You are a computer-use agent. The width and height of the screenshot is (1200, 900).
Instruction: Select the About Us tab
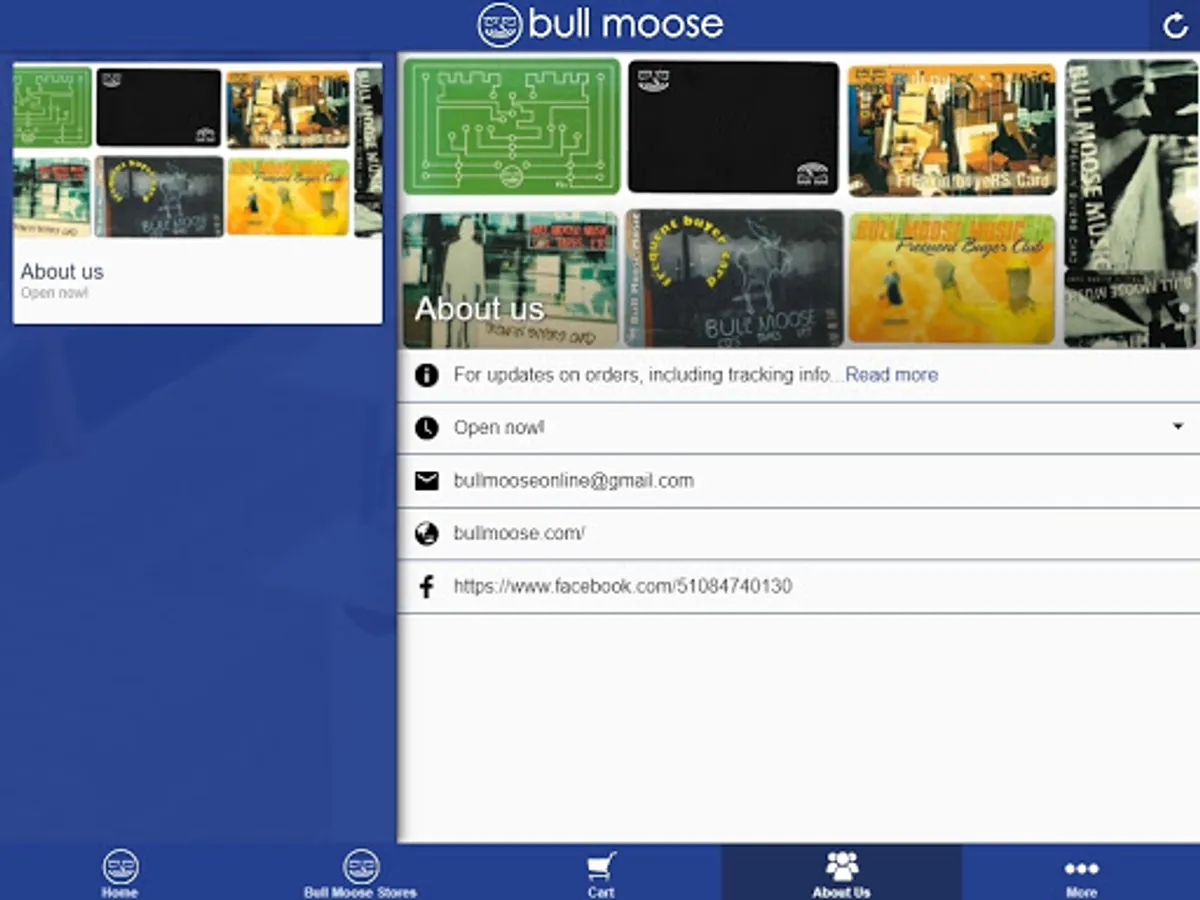pos(841,872)
